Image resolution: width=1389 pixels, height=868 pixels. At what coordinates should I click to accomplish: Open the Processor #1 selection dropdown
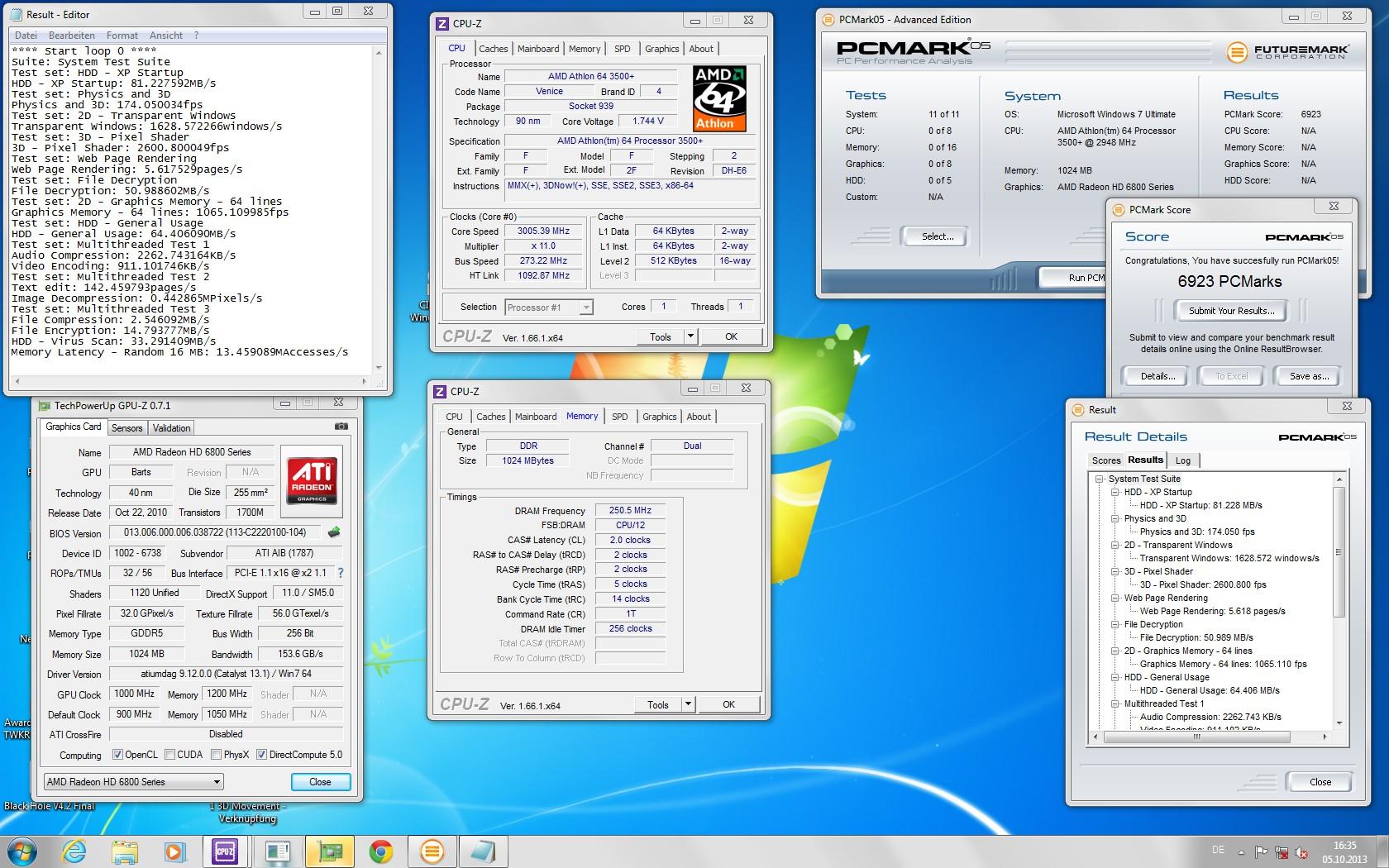(549, 308)
